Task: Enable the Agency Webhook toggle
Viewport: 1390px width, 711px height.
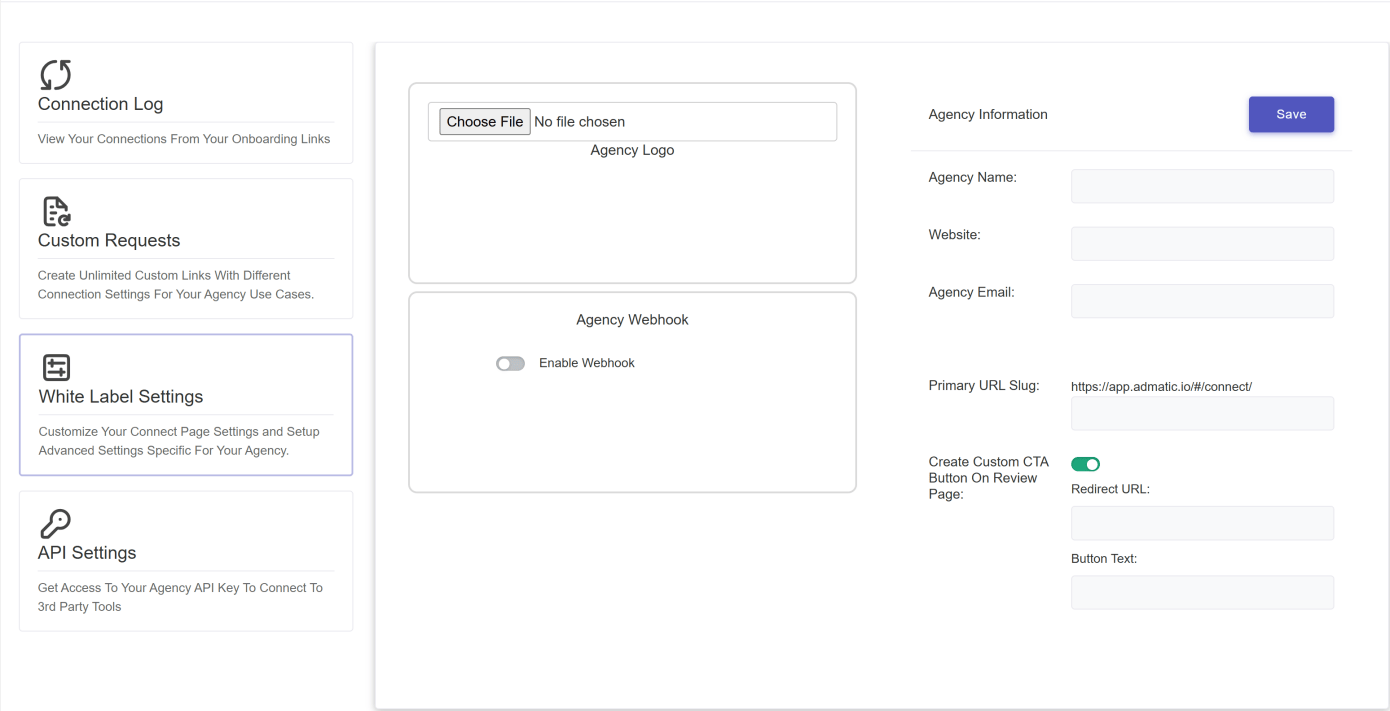Action: (x=510, y=363)
